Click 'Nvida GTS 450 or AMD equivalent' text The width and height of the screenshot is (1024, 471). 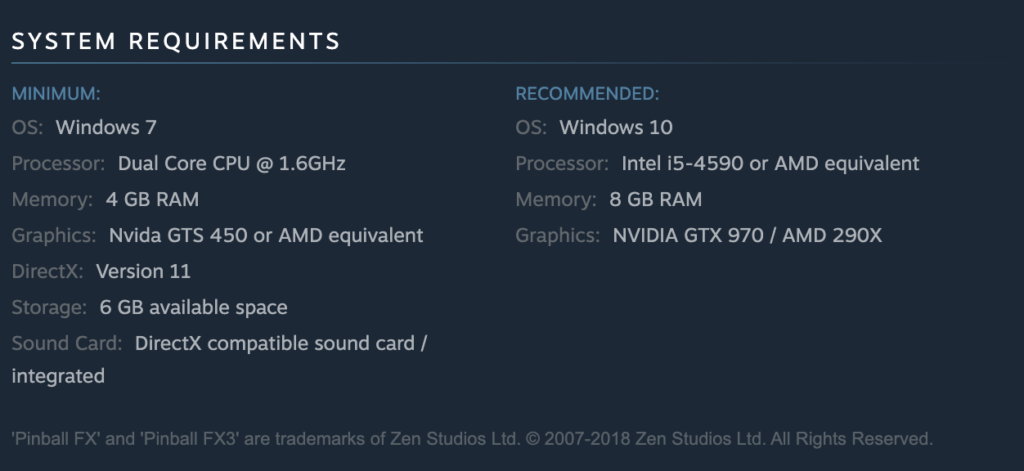266,236
